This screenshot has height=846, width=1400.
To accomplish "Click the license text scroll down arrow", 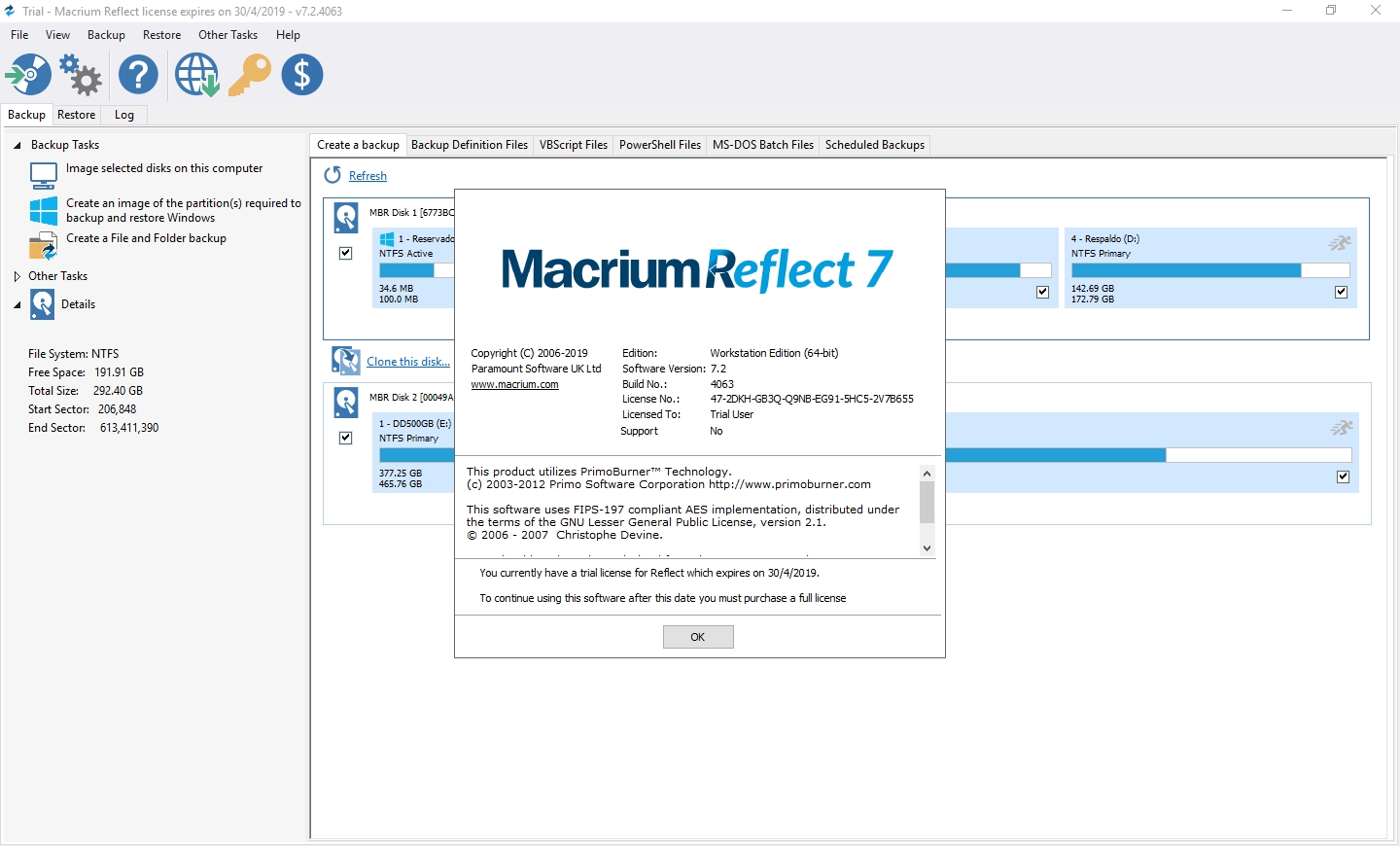I will point(927,548).
